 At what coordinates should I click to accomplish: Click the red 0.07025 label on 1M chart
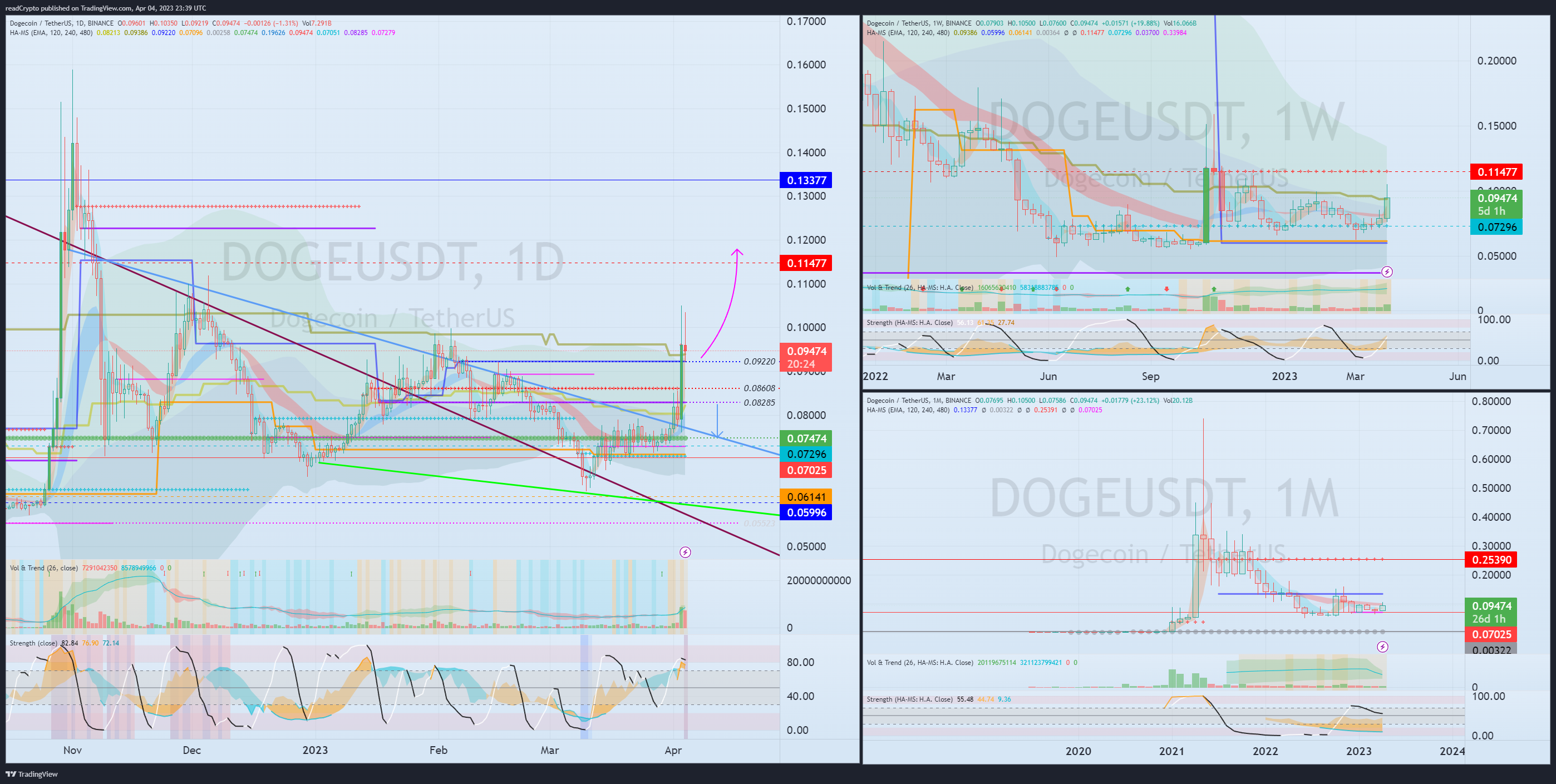1491,635
